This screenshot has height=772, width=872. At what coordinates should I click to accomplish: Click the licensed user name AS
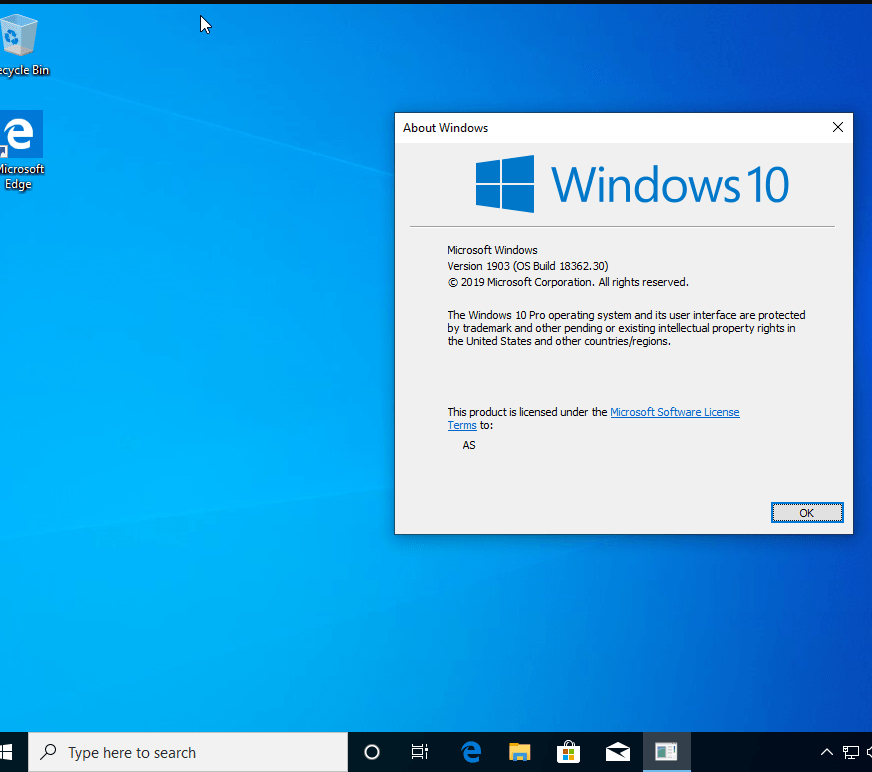[x=469, y=445]
